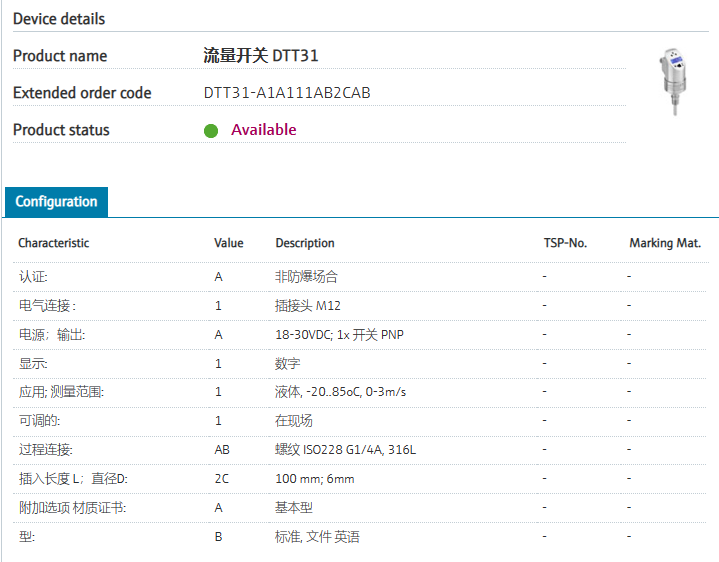The height and width of the screenshot is (562, 719).
Task: Click the Value column header
Action: click(x=228, y=243)
